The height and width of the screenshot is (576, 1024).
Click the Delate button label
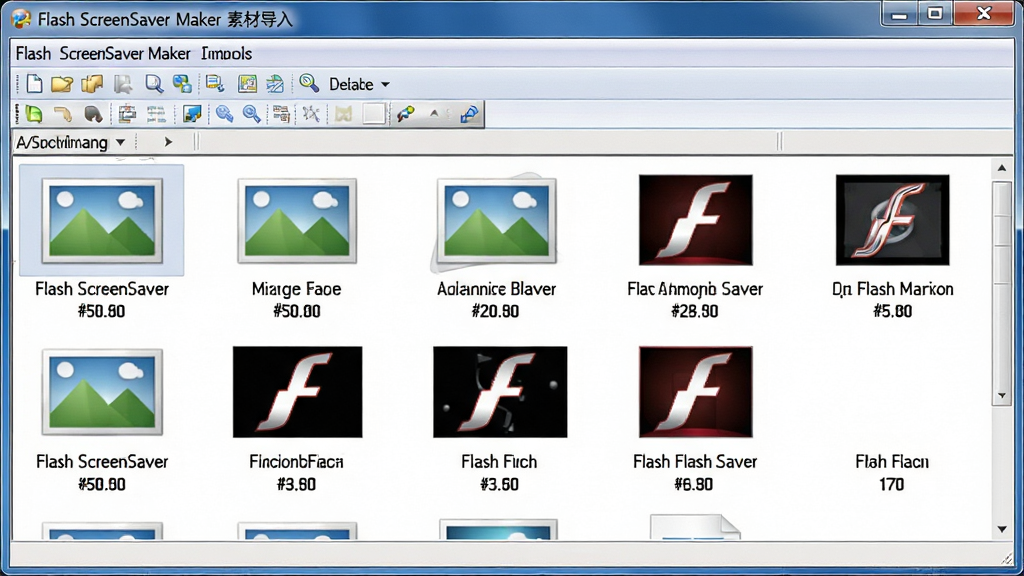[351, 84]
